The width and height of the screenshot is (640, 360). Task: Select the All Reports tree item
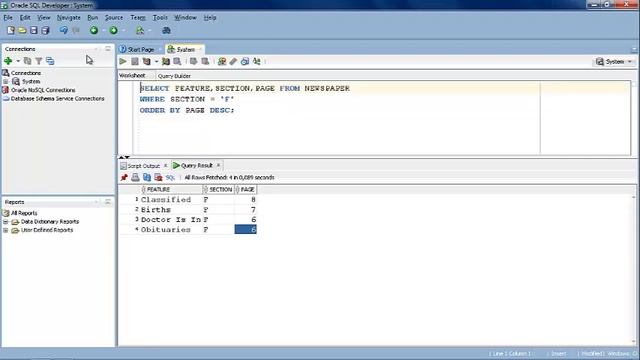[x=24, y=213]
